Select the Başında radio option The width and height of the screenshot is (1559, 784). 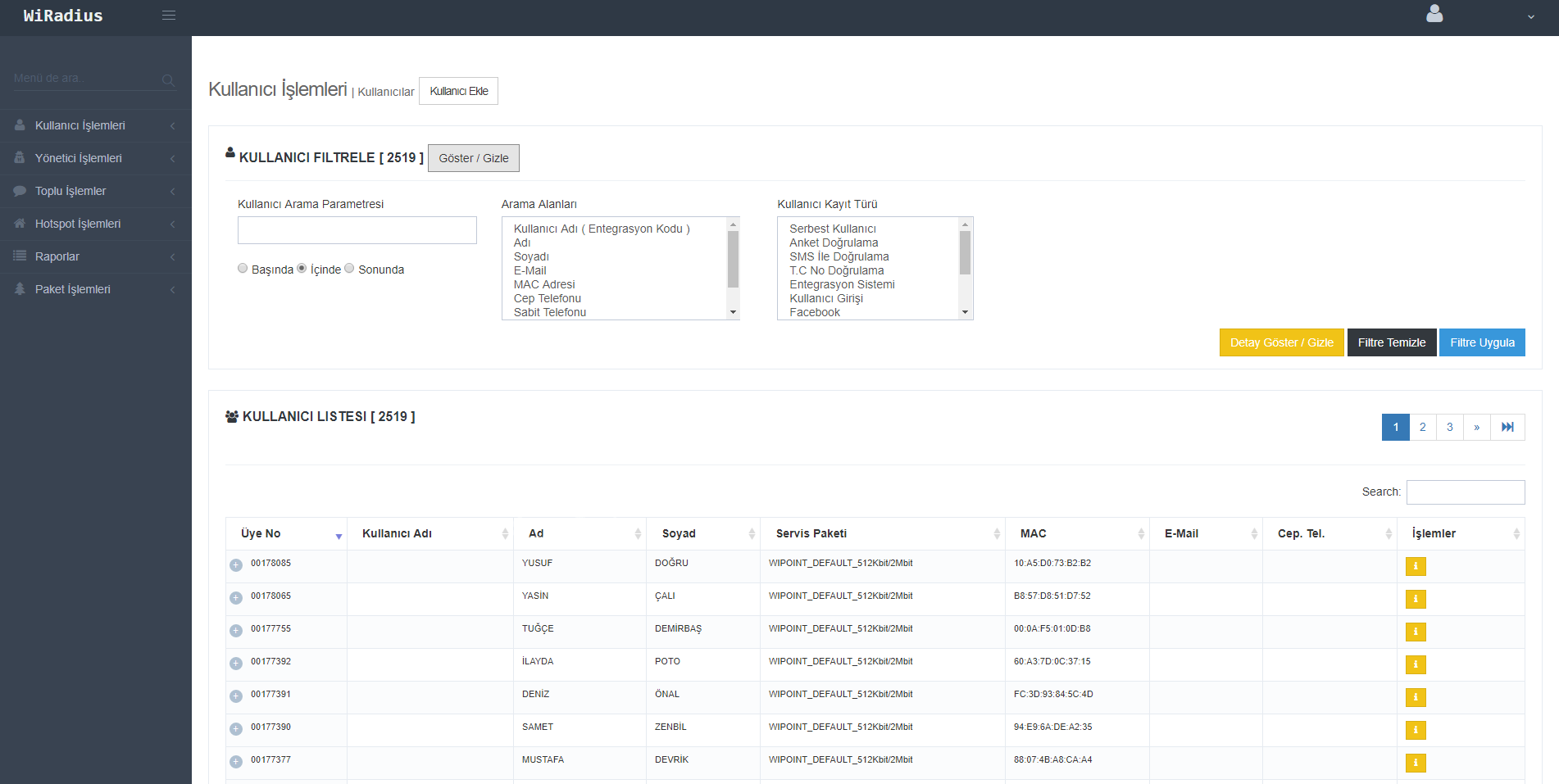tap(243, 269)
